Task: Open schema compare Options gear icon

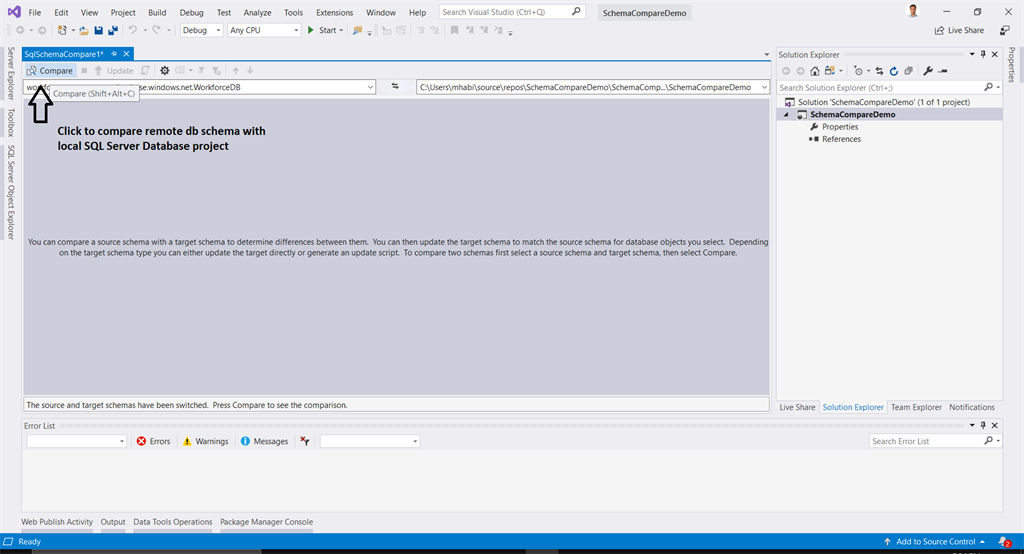Action: click(165, 71)
